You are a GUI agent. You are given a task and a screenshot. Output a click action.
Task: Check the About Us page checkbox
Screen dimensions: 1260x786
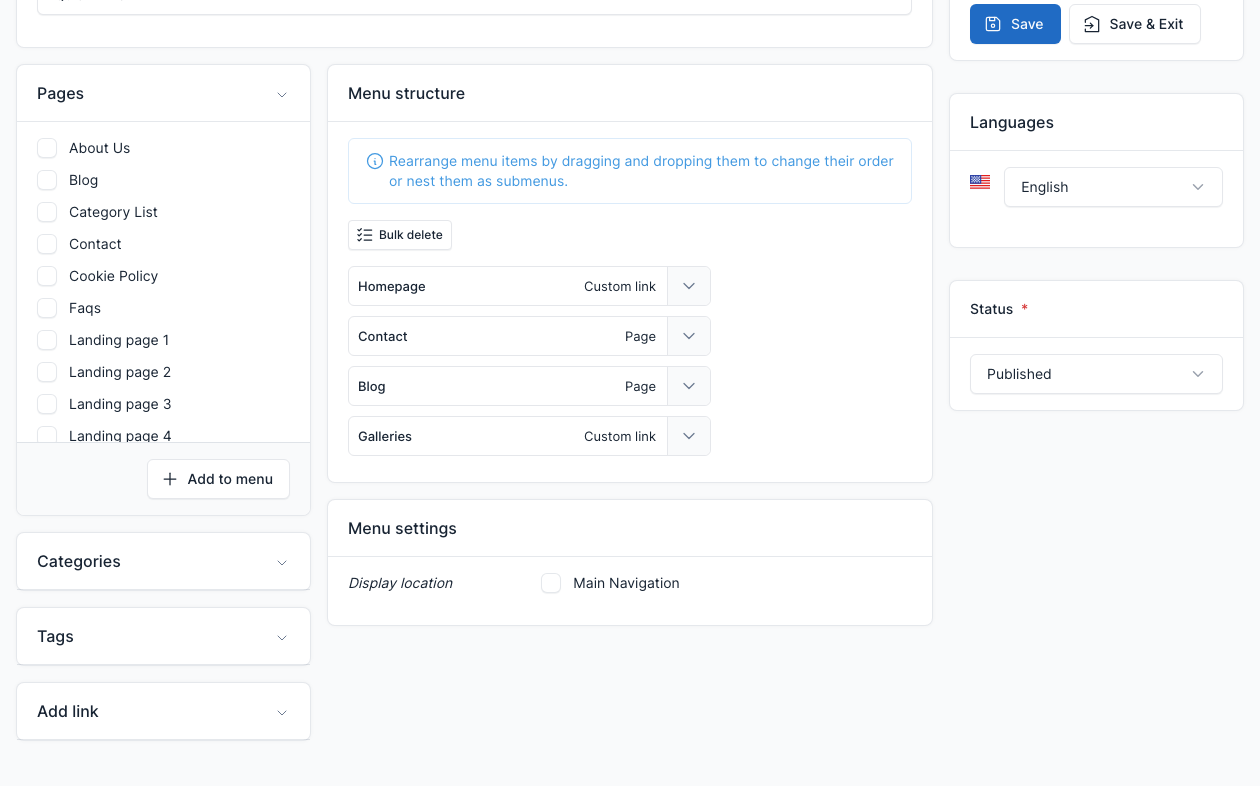[47, 148]
